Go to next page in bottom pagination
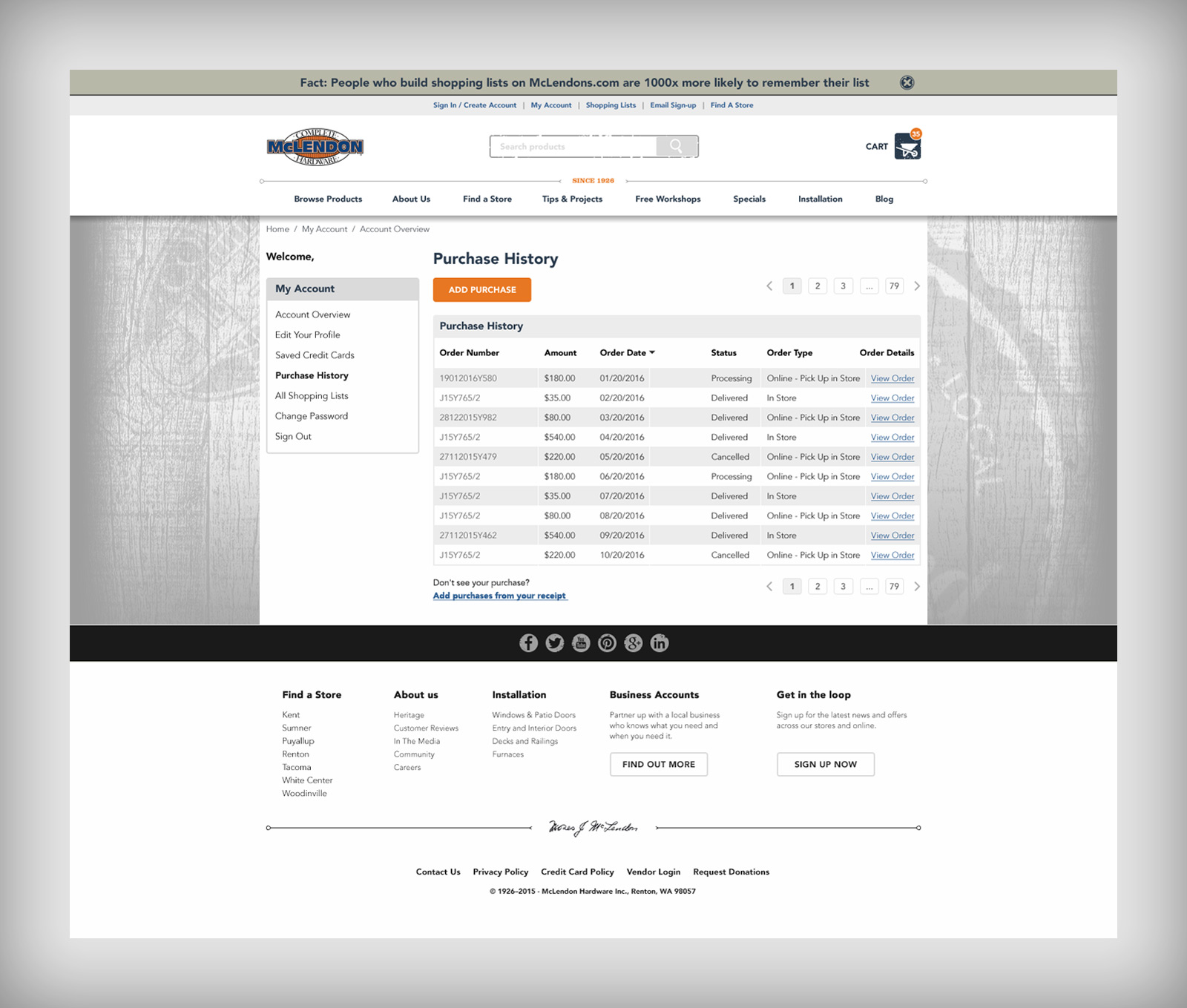Image resolution: width=1187 pixels, height=1008 pixels. tap(917, 586)
